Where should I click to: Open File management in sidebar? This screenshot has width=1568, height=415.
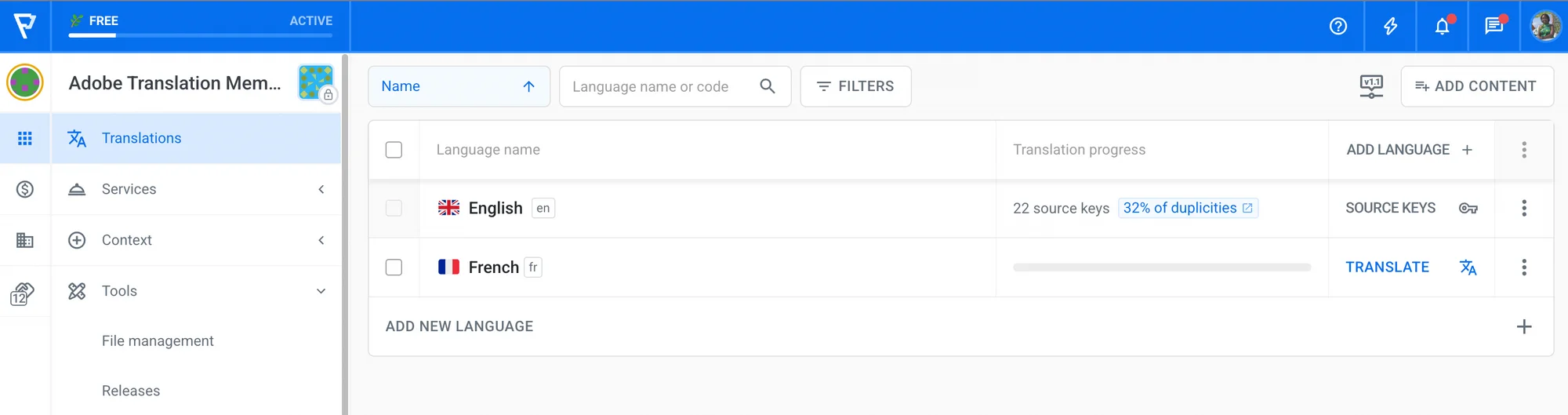[x=158, y=341]
